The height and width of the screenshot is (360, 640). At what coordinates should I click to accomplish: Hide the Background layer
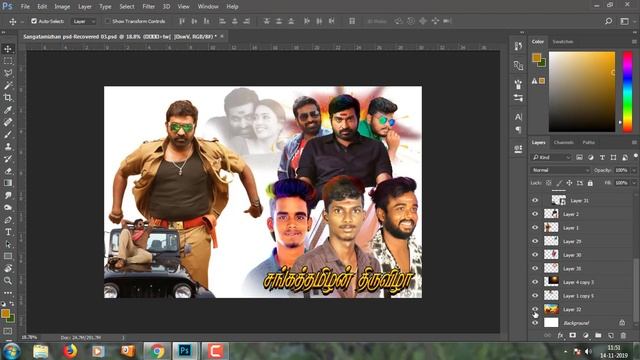pos(535,323)
